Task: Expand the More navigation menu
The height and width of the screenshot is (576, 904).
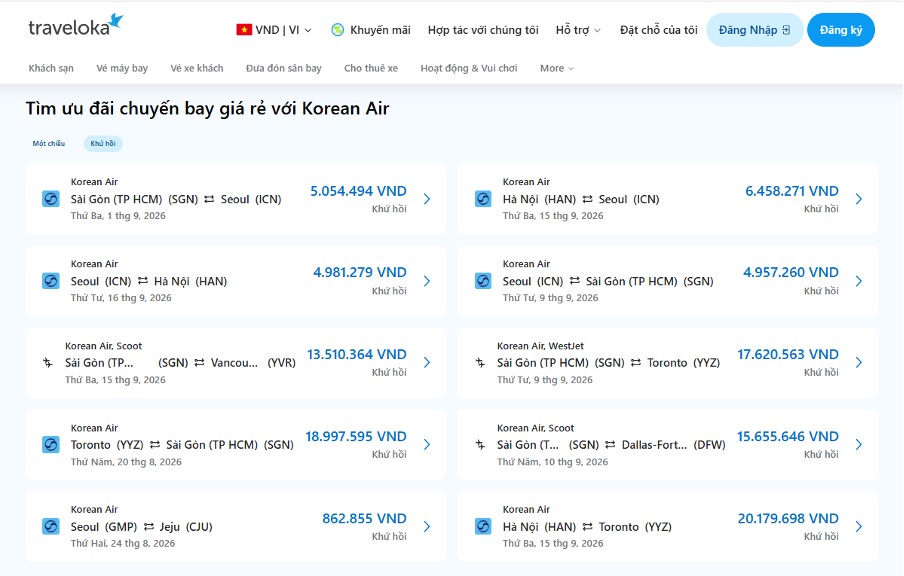Action: [x=557, y=68]
